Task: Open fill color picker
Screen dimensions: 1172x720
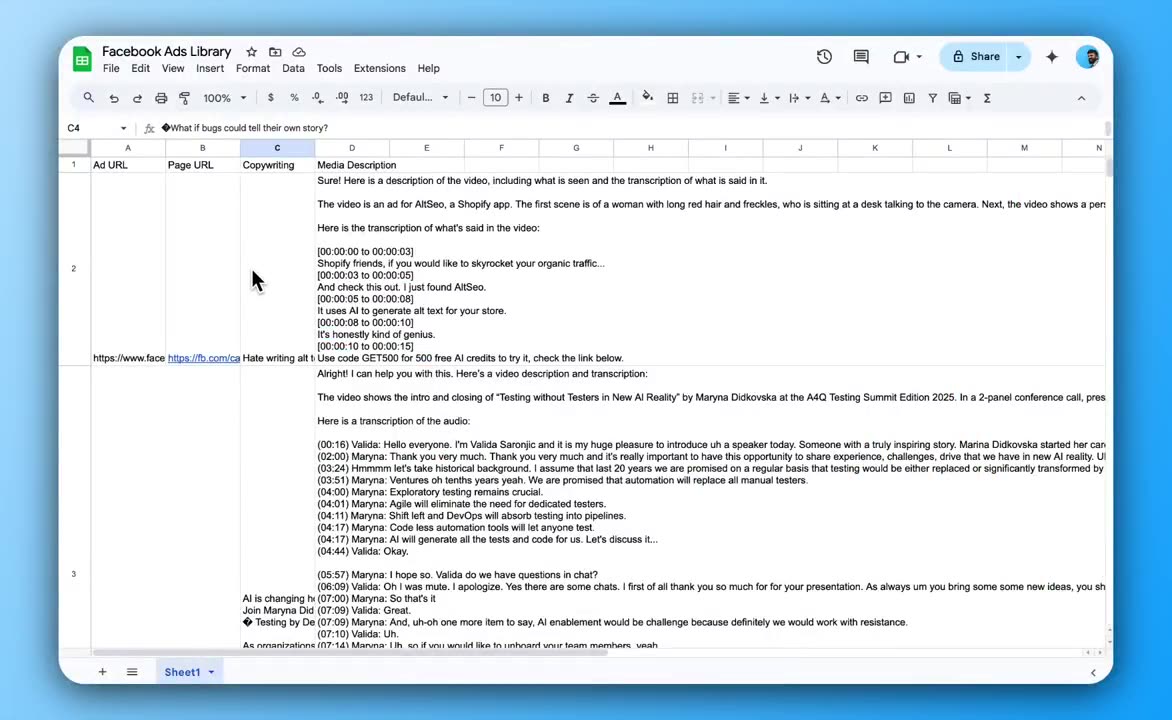Action: [x=647, y=98]
